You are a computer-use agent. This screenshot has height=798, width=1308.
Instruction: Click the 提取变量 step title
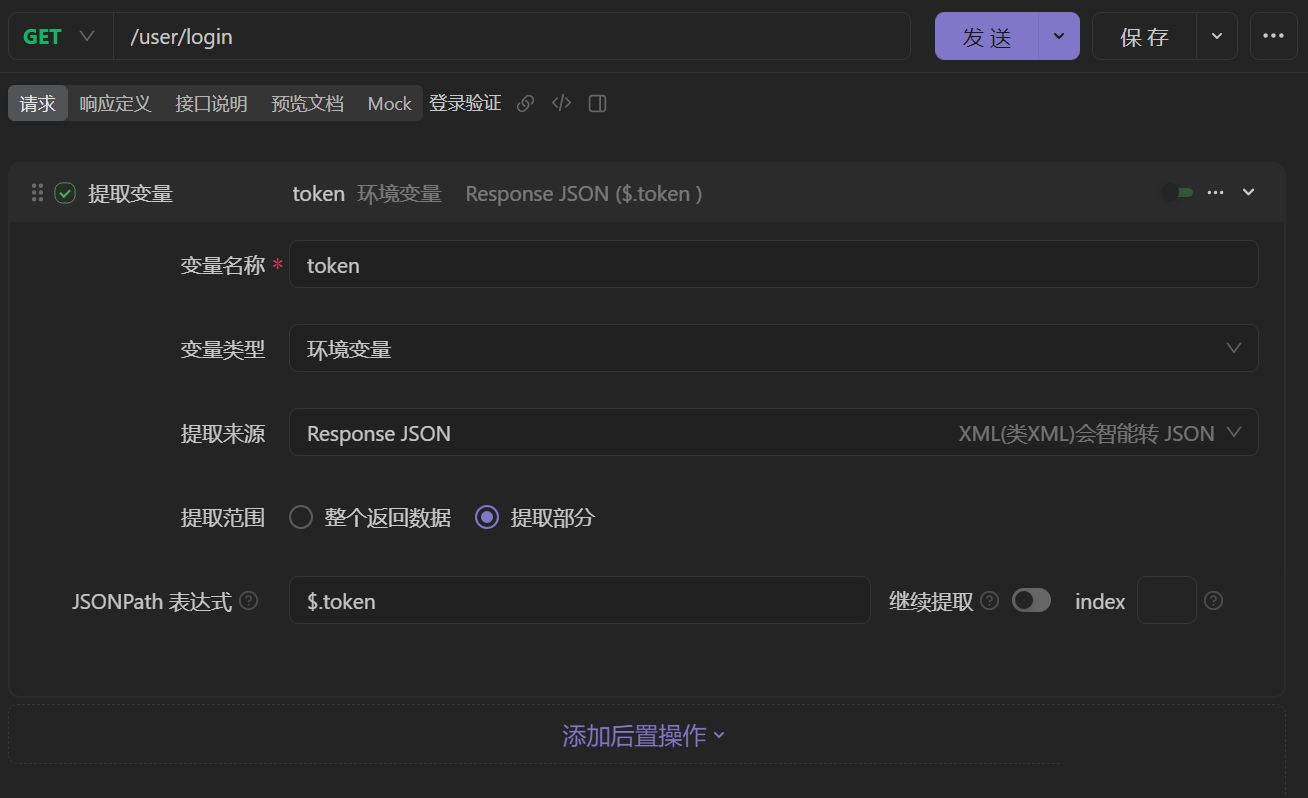tap(130, 193)
